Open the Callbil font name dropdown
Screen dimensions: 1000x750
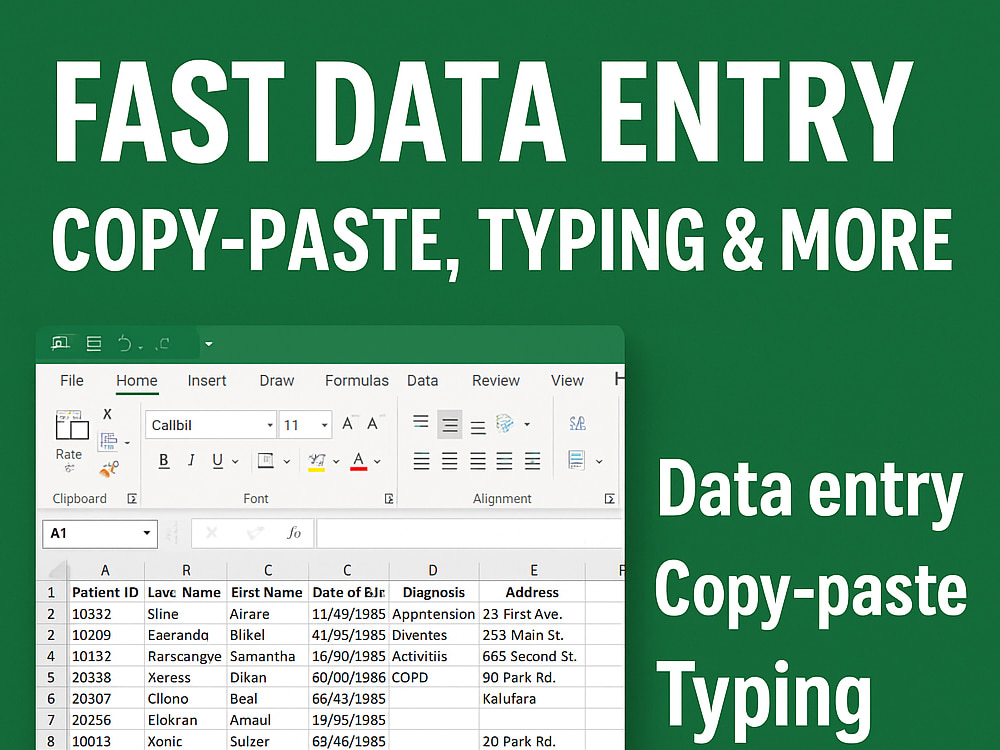(x=270, y=425)
